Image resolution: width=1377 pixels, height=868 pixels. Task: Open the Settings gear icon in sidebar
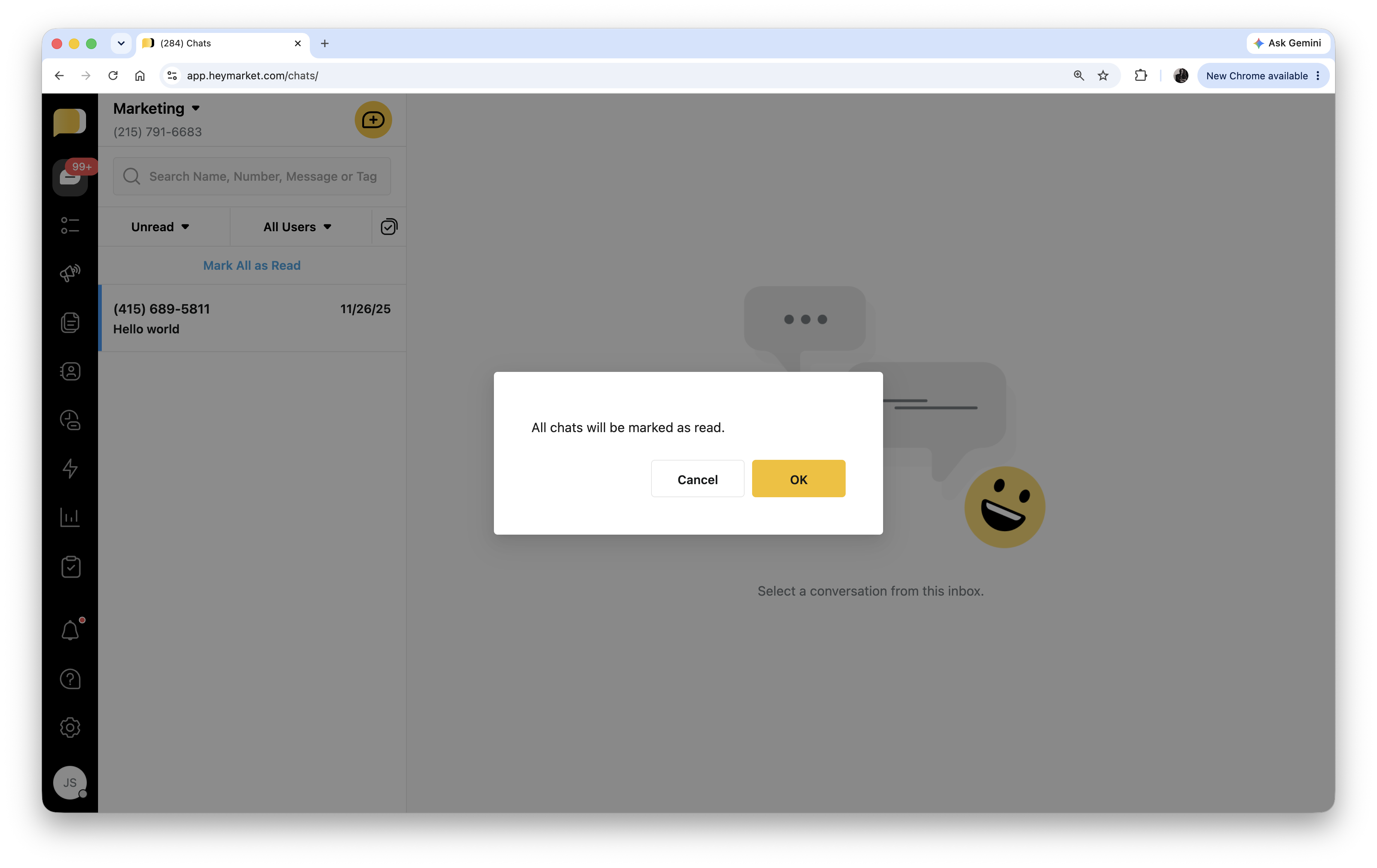pos(70,727)
